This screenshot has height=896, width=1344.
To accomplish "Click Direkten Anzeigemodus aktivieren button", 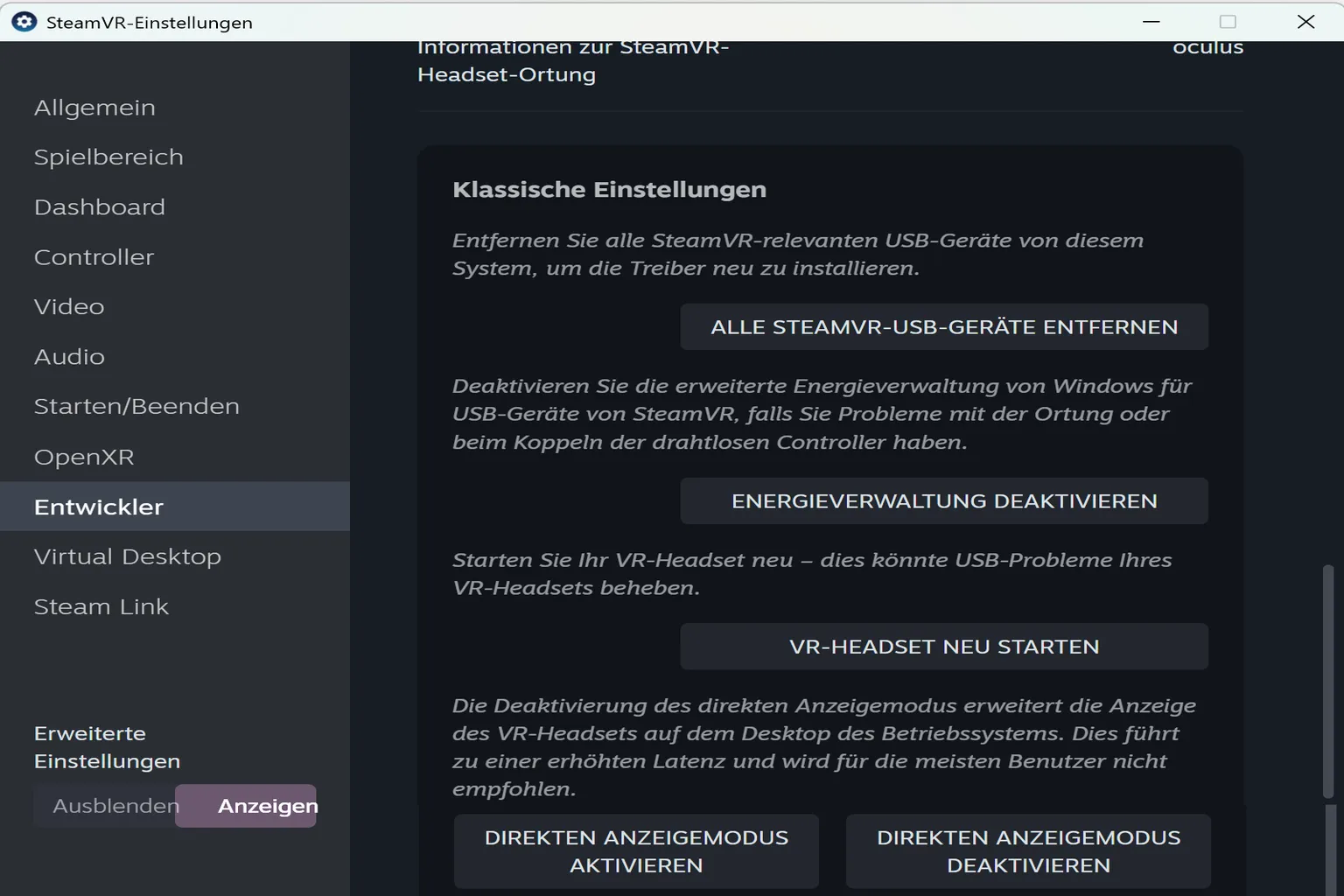I will point(636,851).
